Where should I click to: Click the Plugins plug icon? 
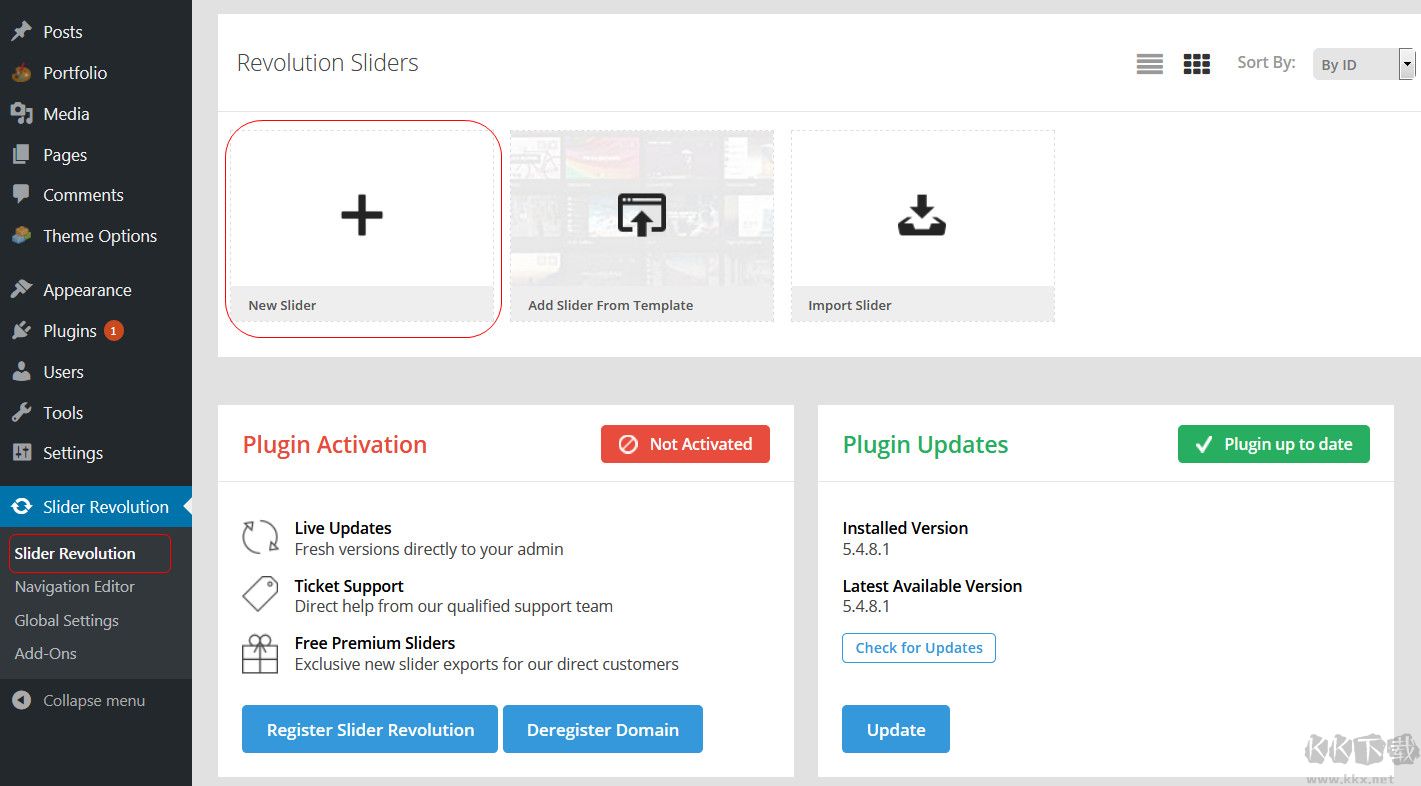point(21,331)
